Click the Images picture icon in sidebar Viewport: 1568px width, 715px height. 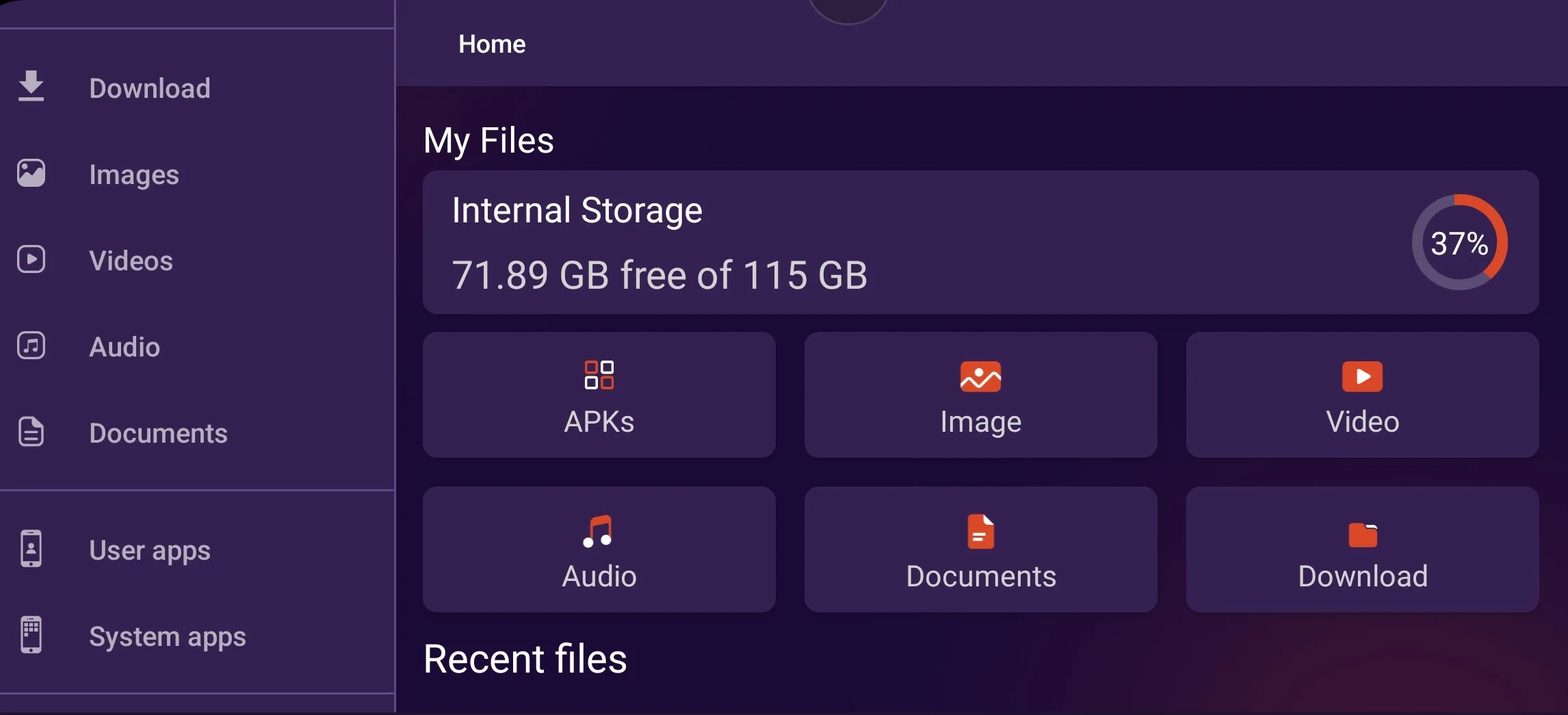(x=31, y=173)
